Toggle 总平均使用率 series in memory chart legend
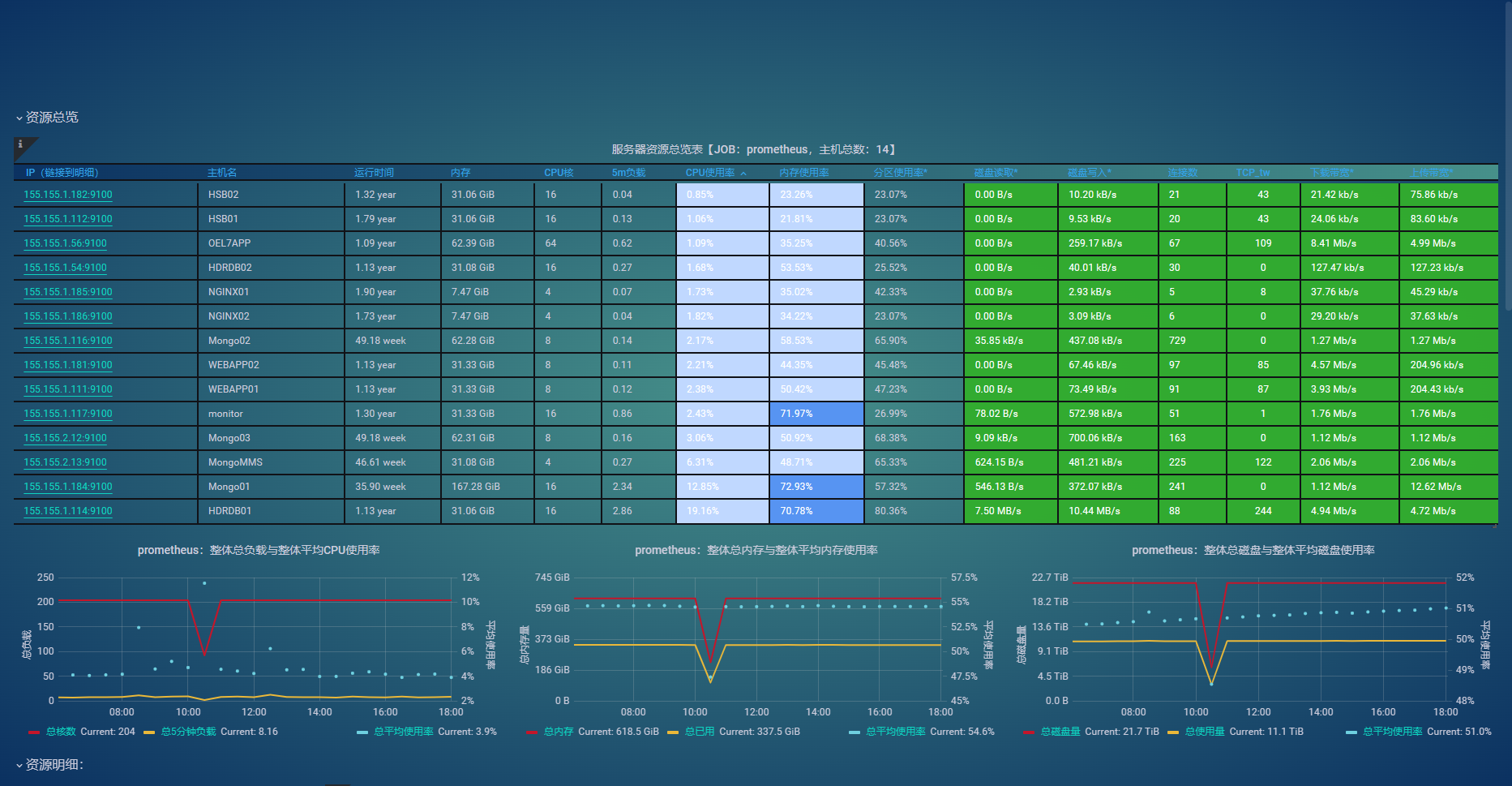The height and width of the screenshot is (786, 1512). 896,732
